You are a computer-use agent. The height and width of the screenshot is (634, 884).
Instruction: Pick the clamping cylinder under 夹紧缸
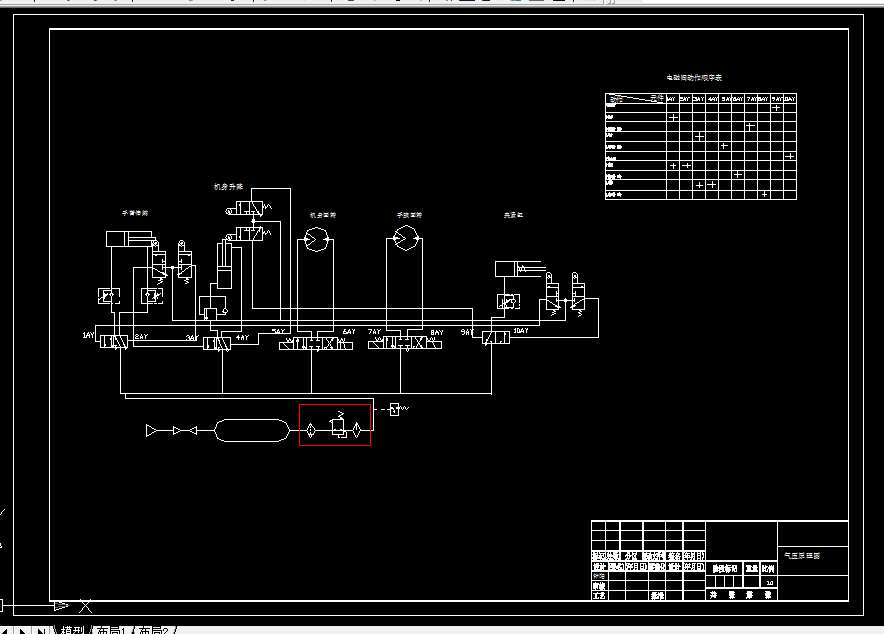coord(518,269)
